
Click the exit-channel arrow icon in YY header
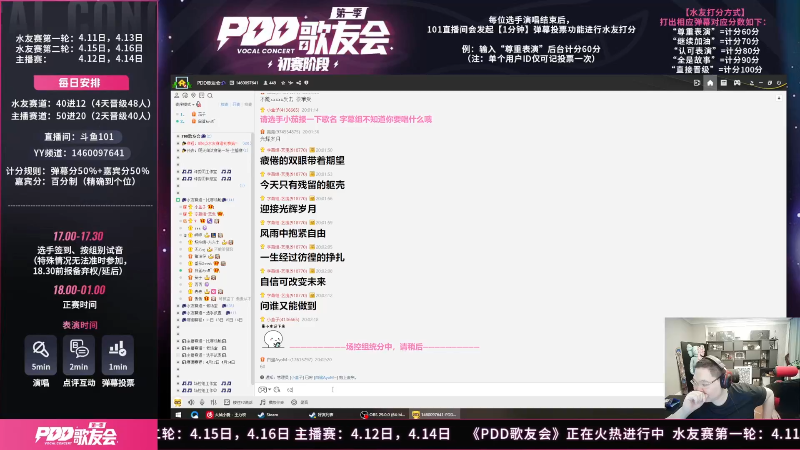(697, 83)
